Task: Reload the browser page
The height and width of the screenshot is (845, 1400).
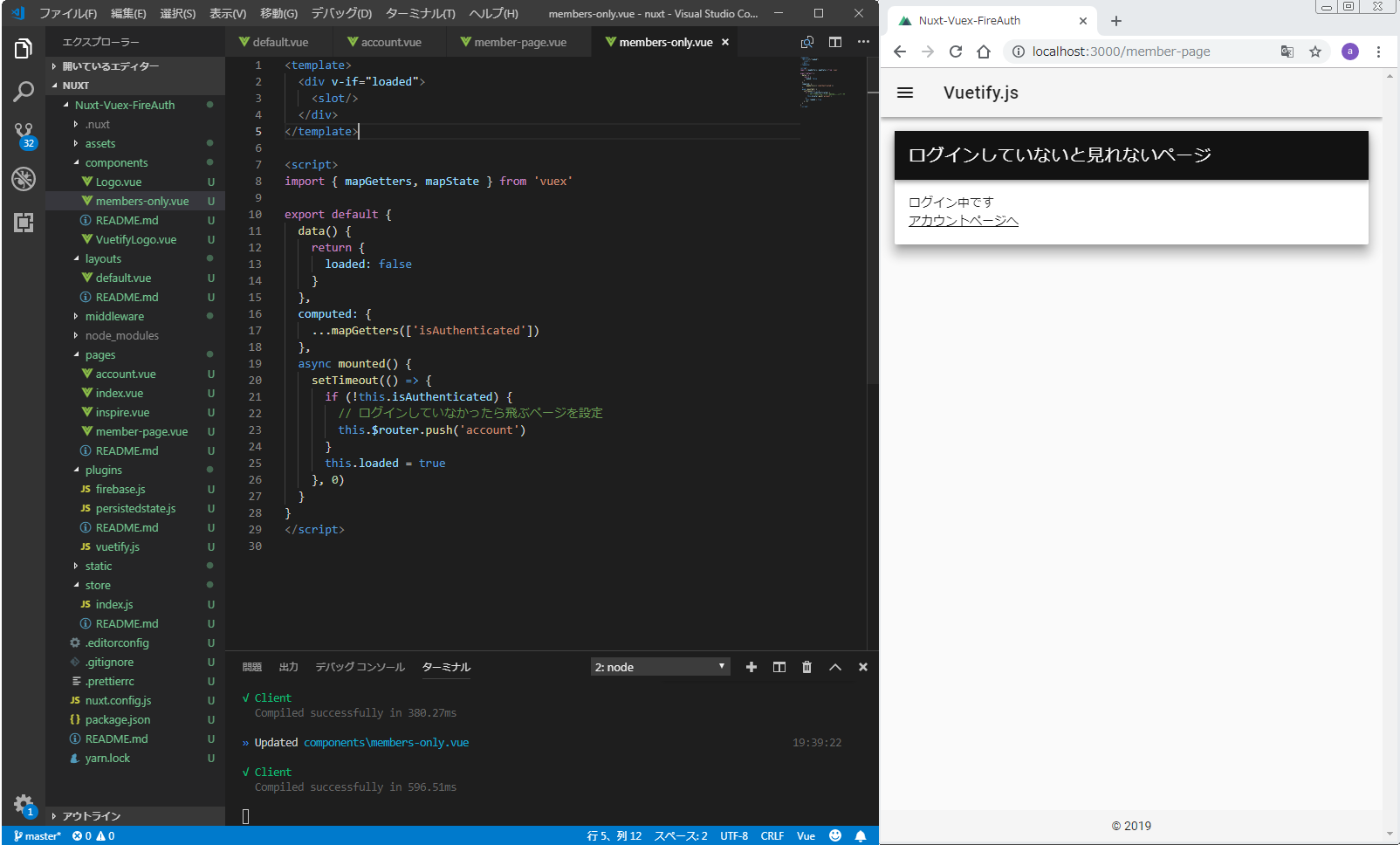Action: click(x=956, y=52)
